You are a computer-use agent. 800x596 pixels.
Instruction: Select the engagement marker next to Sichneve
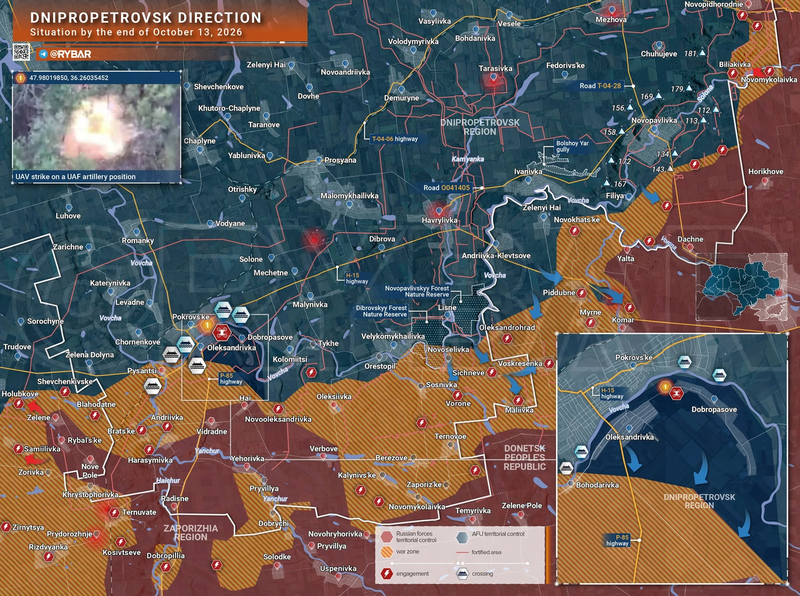(x=491, y=372)
